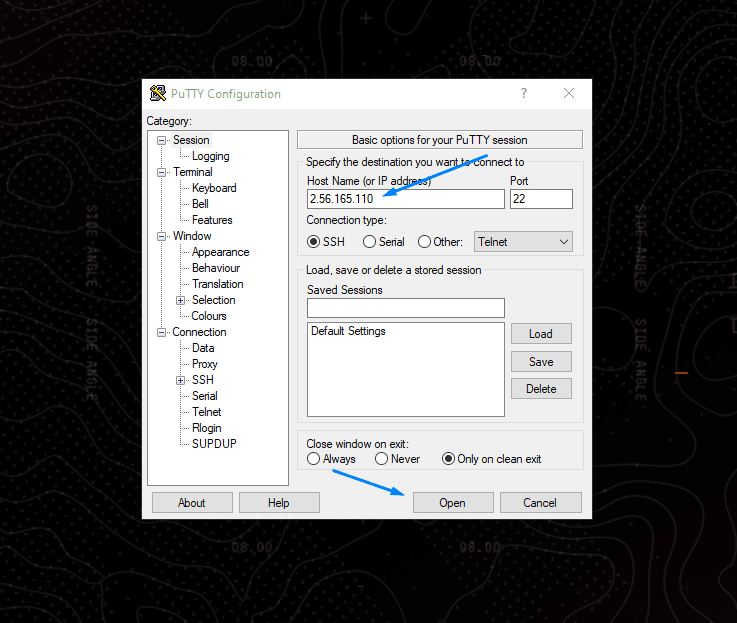
Task: Collapse the Terminal tree node
Action: [162, 172]
